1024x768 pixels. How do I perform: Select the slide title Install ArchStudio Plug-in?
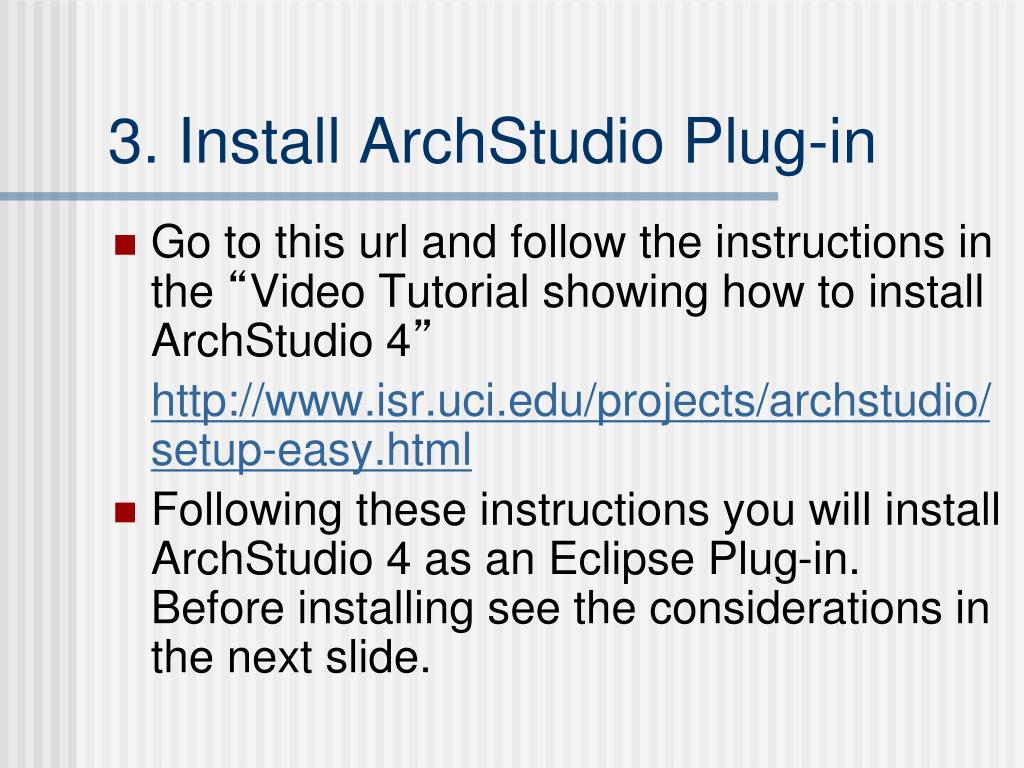pos(492,142)
